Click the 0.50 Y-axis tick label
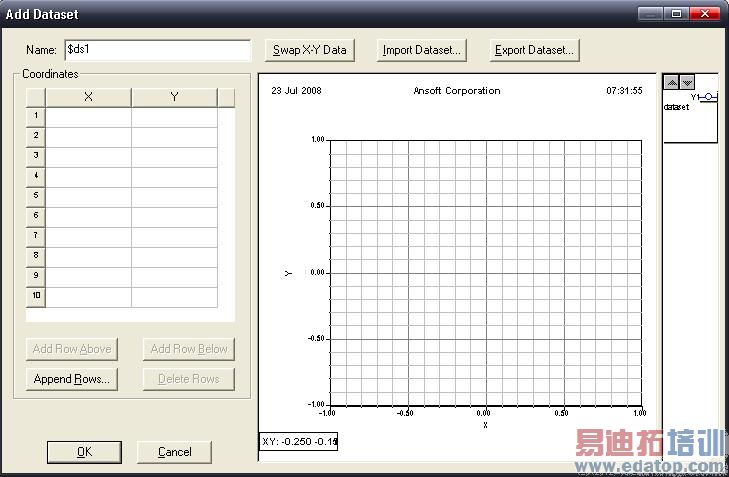The image size is (729, 477). (318, 205)
